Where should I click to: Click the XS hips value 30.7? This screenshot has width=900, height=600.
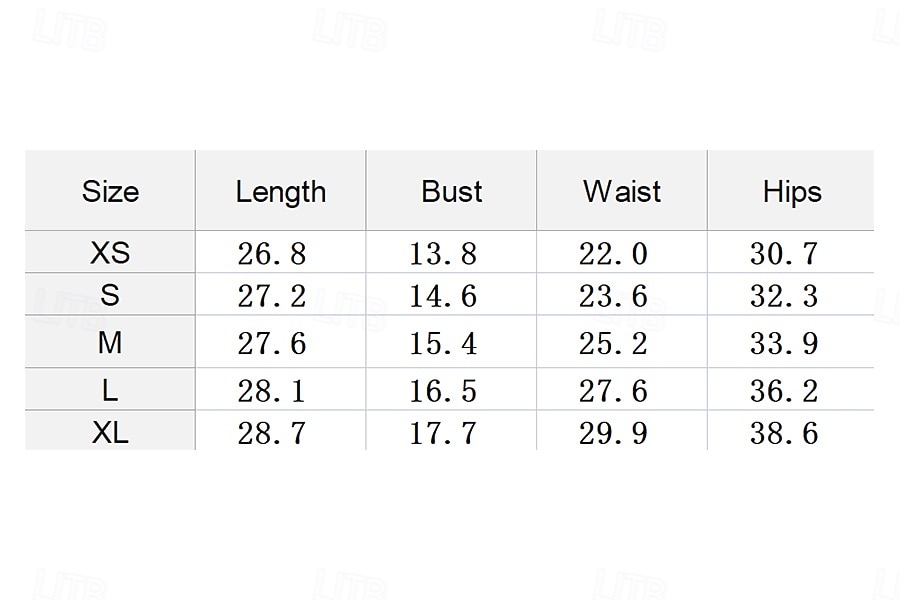point(784,254)
